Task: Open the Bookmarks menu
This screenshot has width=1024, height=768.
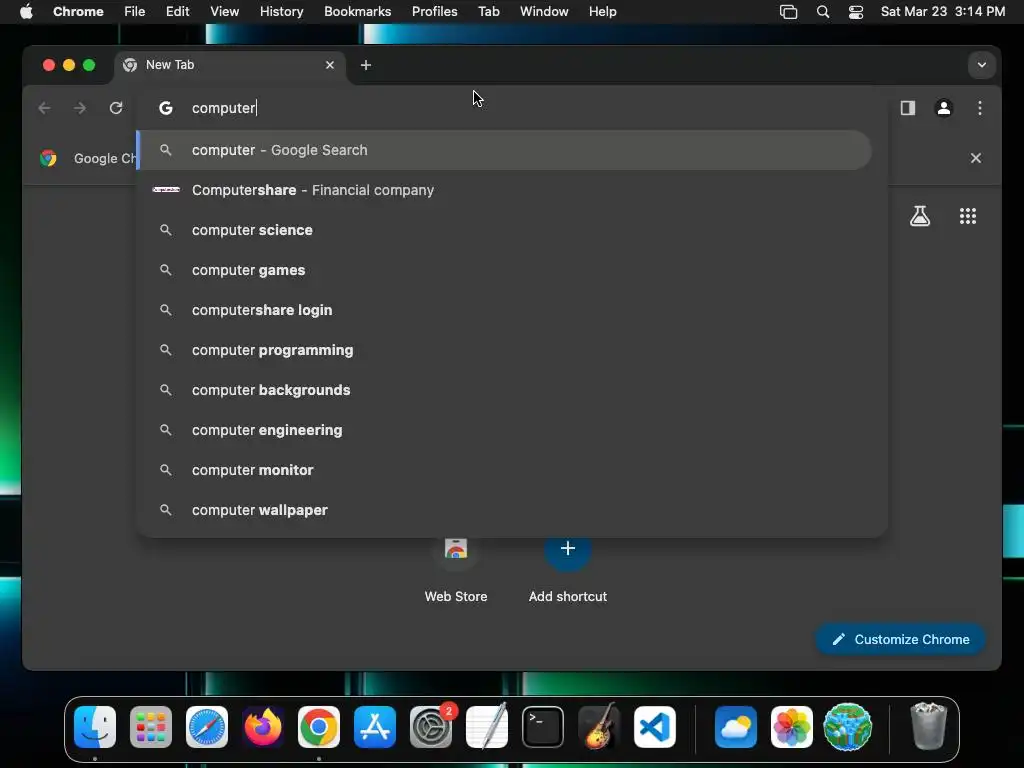Action: 358,11
